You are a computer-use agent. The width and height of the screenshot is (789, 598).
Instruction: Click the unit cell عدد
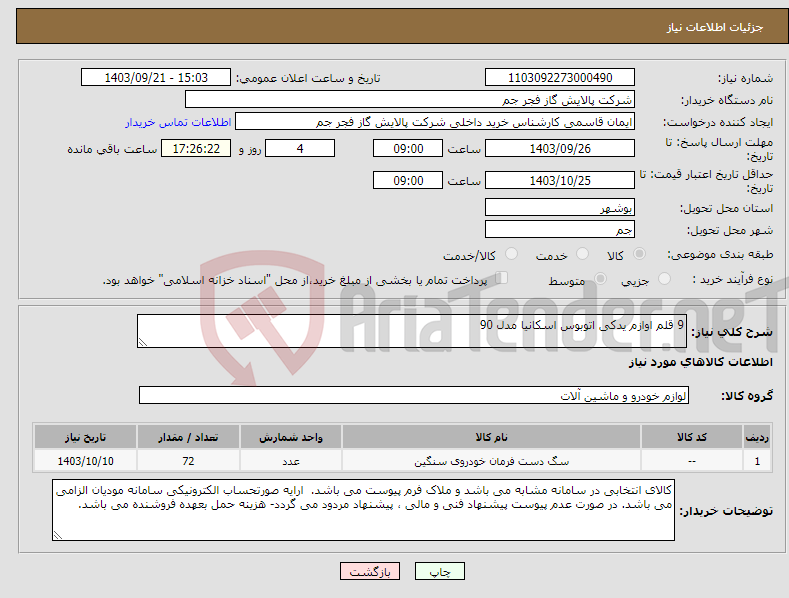click(291, 461)
